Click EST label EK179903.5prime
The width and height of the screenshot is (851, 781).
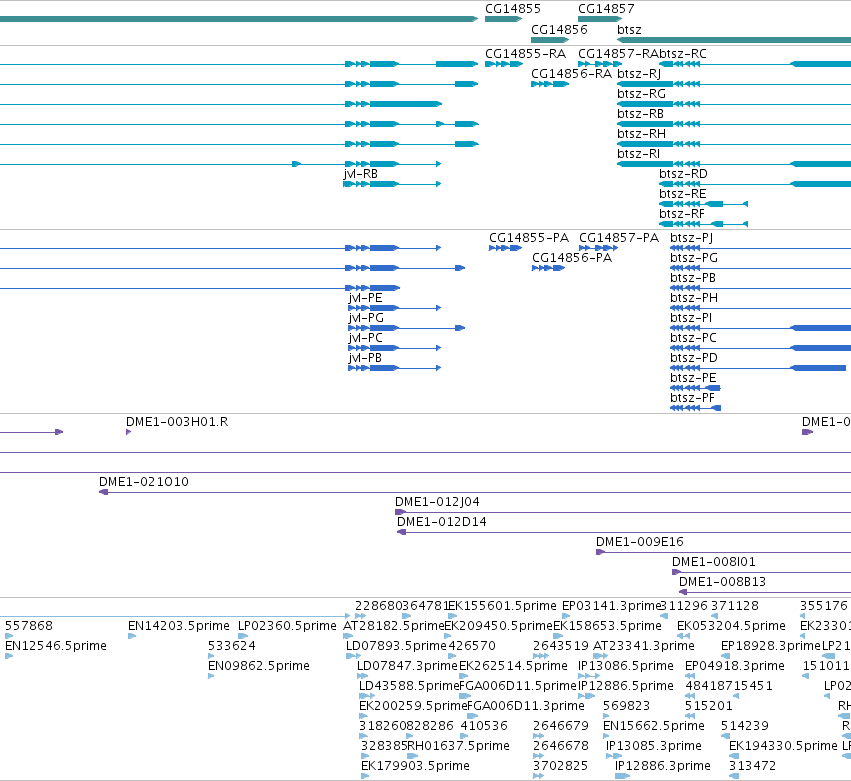[x=416, y=767]
